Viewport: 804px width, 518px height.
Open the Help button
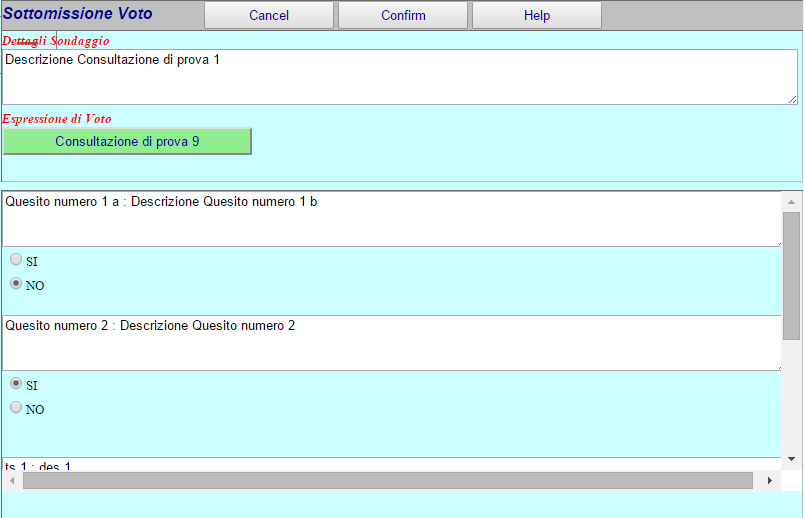click(x=536, y=15)
